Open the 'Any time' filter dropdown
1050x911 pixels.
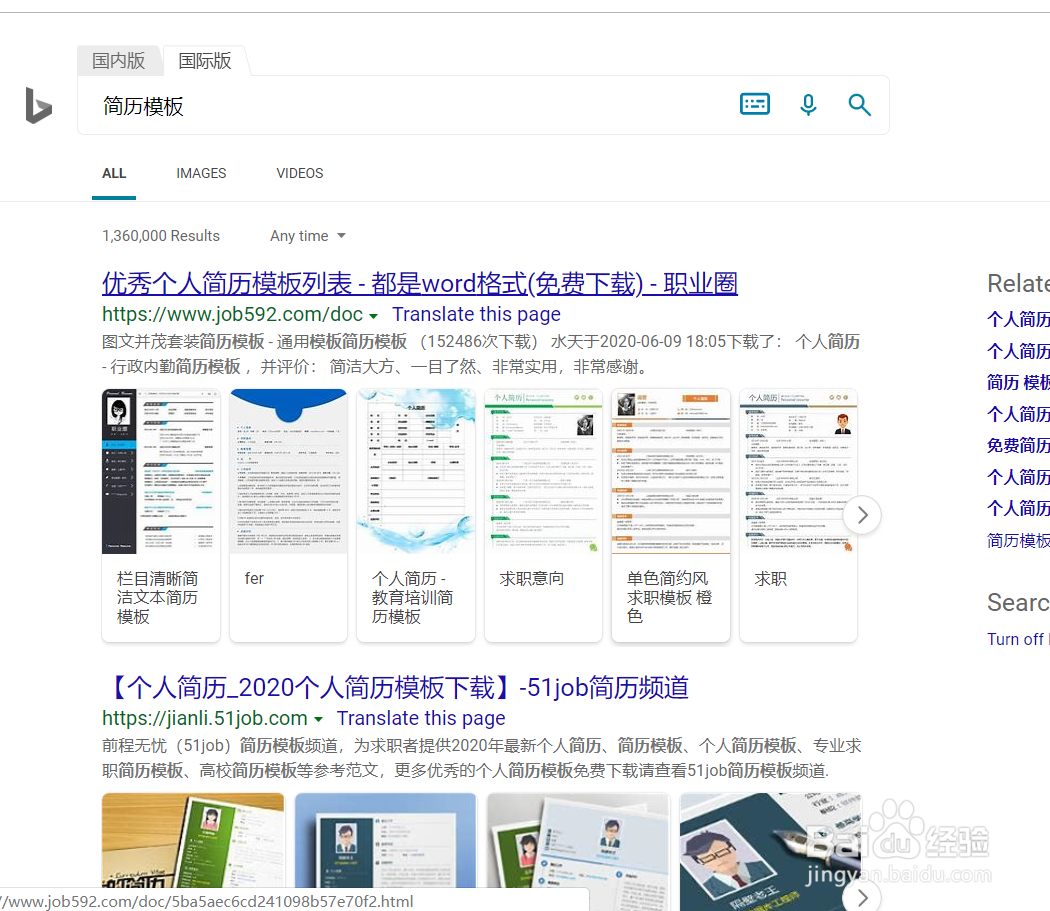coord(307,235)
